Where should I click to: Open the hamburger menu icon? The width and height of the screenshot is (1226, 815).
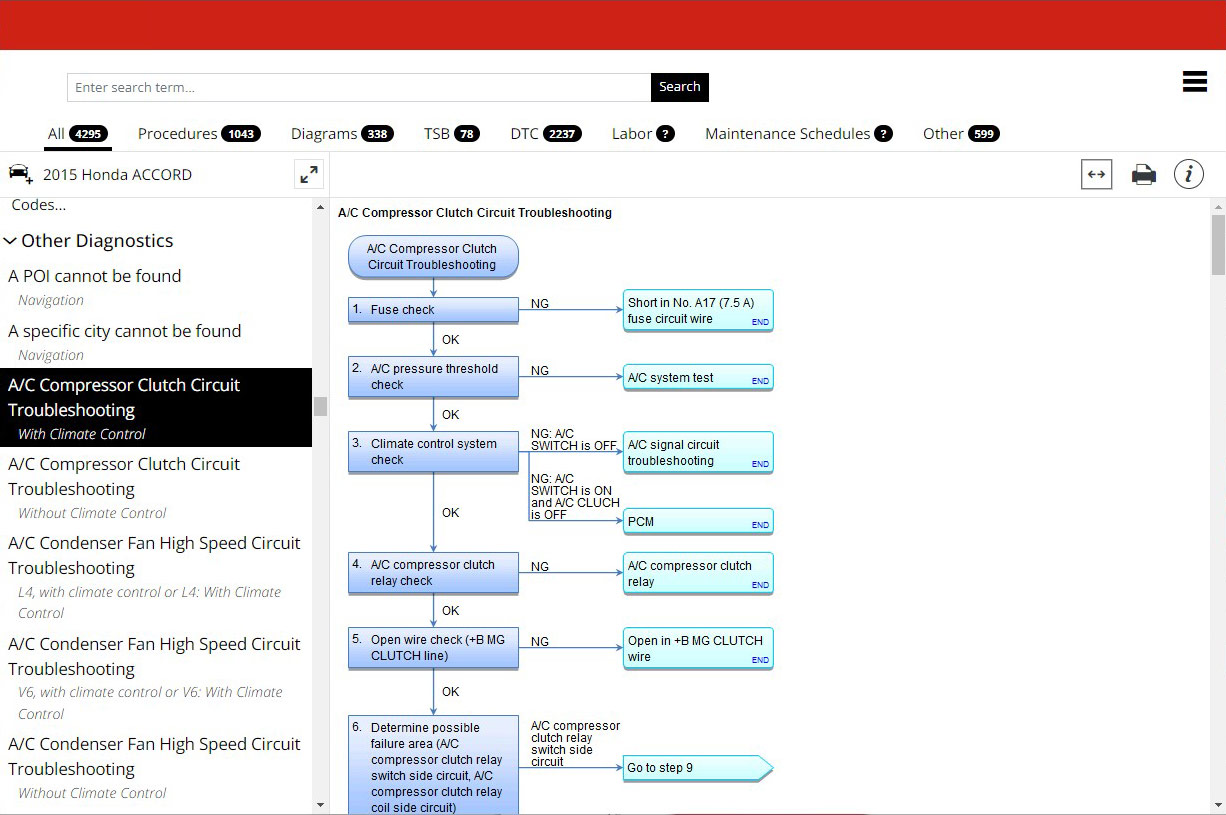tap(1194, 82)
